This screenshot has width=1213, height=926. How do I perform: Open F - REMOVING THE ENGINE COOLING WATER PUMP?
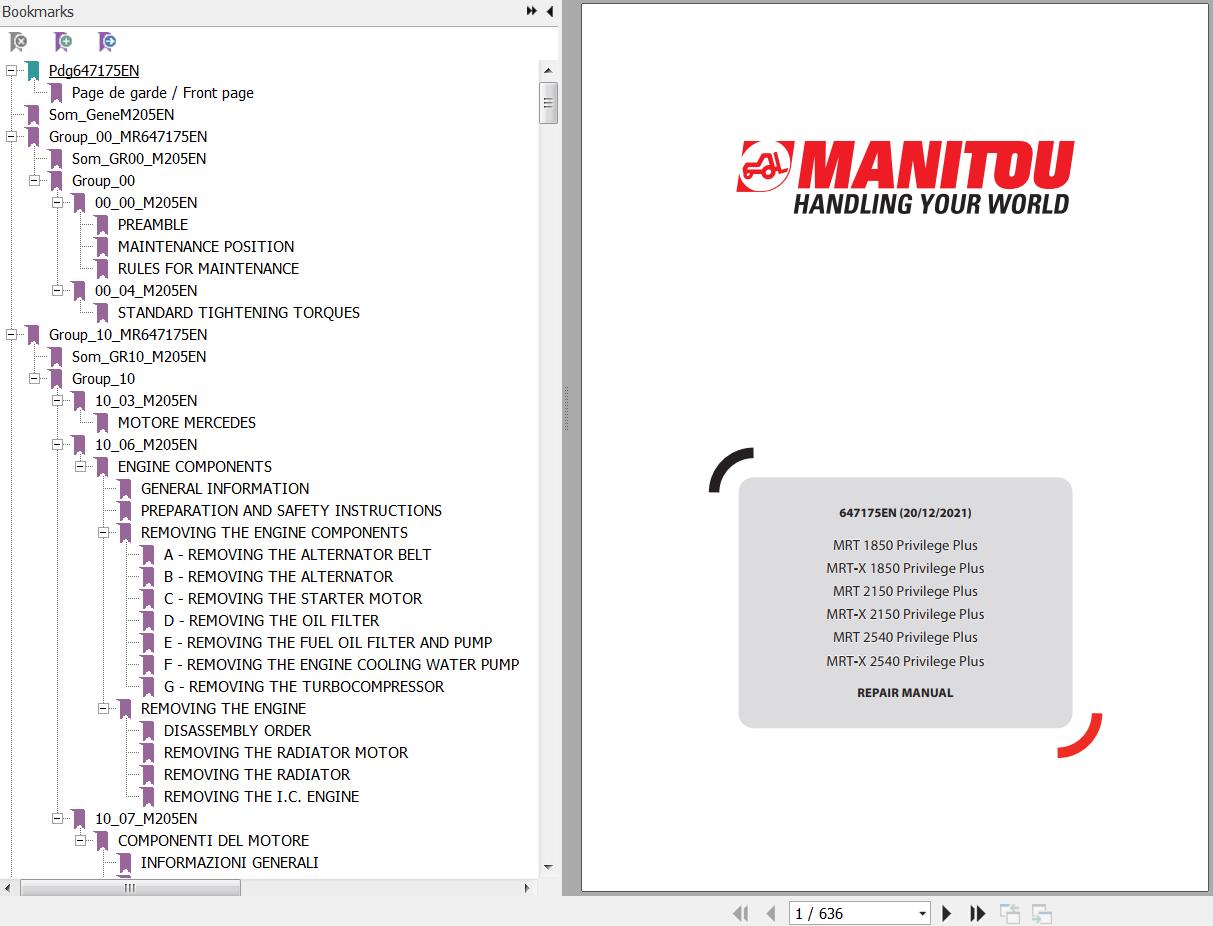click(x=342, y=665)
